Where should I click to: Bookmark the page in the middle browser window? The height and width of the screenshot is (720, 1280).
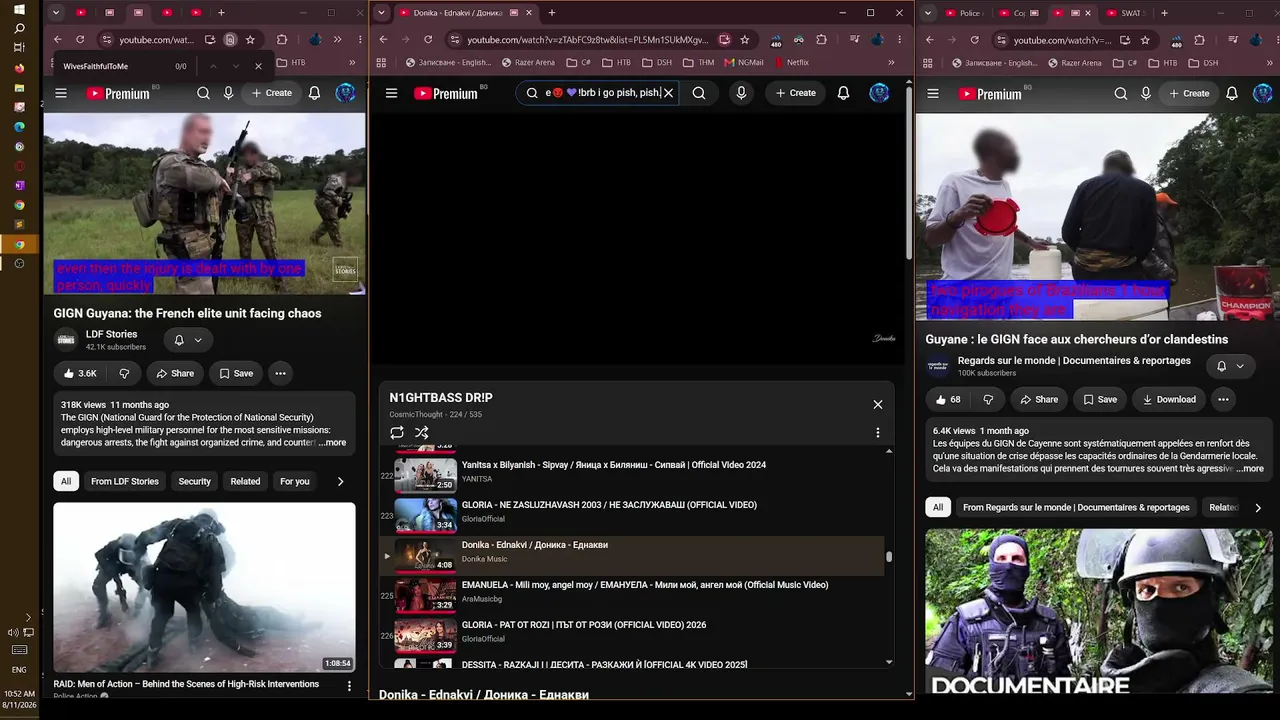coord(745,39)
